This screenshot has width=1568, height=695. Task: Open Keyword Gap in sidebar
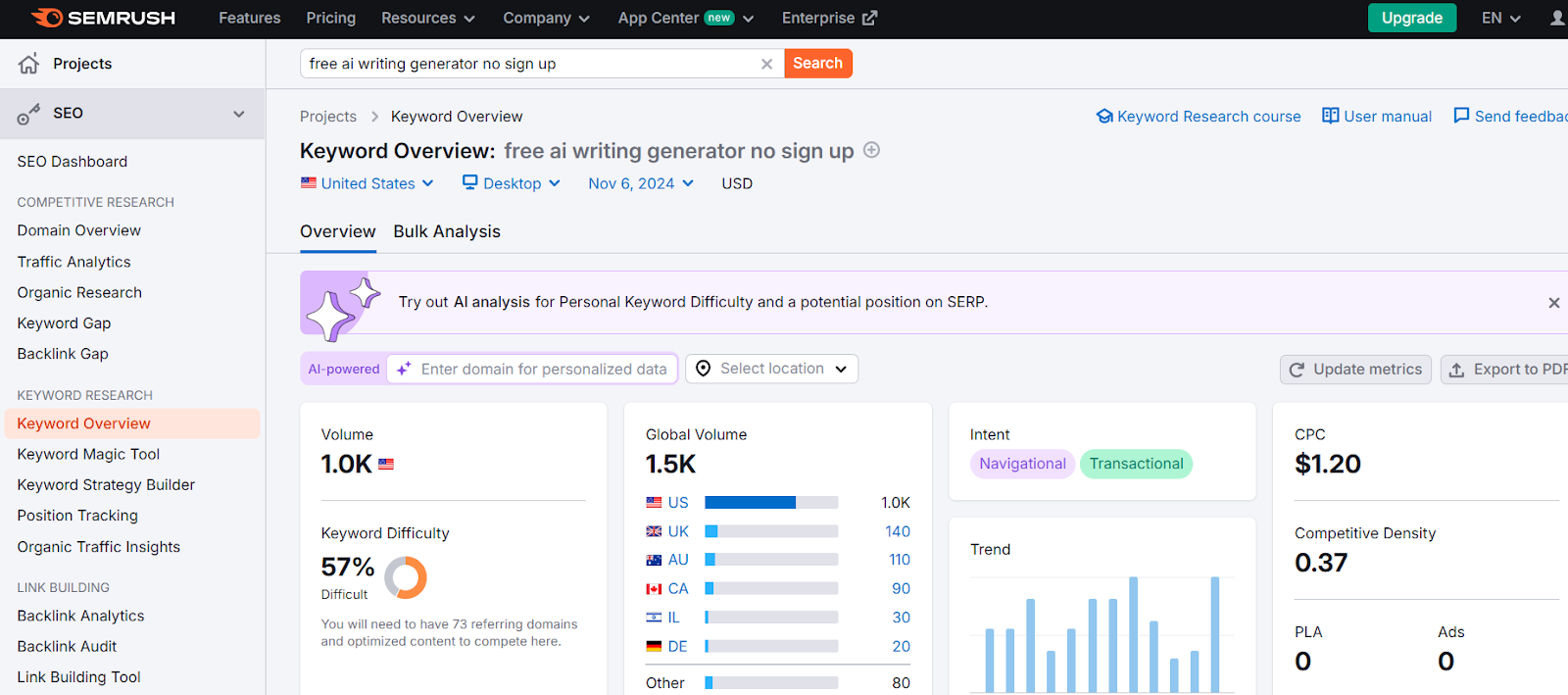click(64, 323)
